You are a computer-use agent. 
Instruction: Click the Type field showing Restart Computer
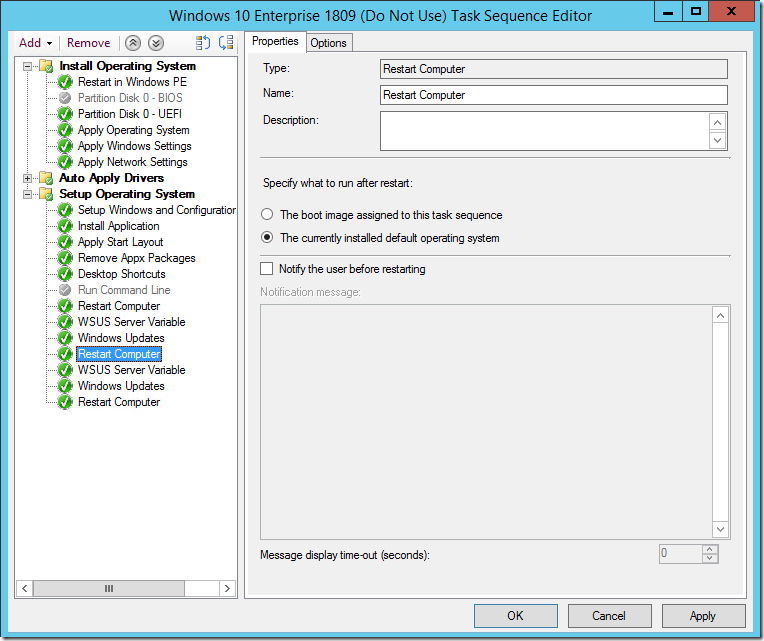pos(554,69)
